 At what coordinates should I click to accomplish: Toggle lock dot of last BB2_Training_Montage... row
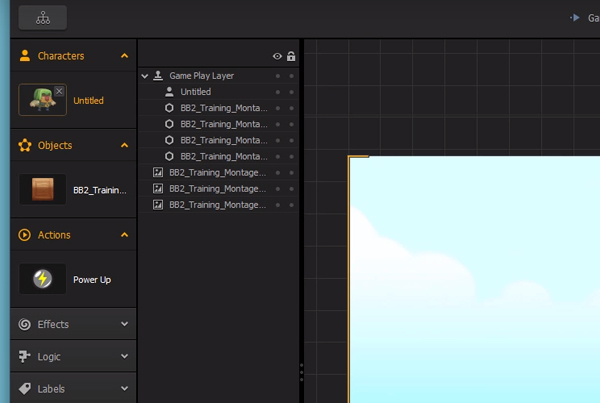click(292, 205)
